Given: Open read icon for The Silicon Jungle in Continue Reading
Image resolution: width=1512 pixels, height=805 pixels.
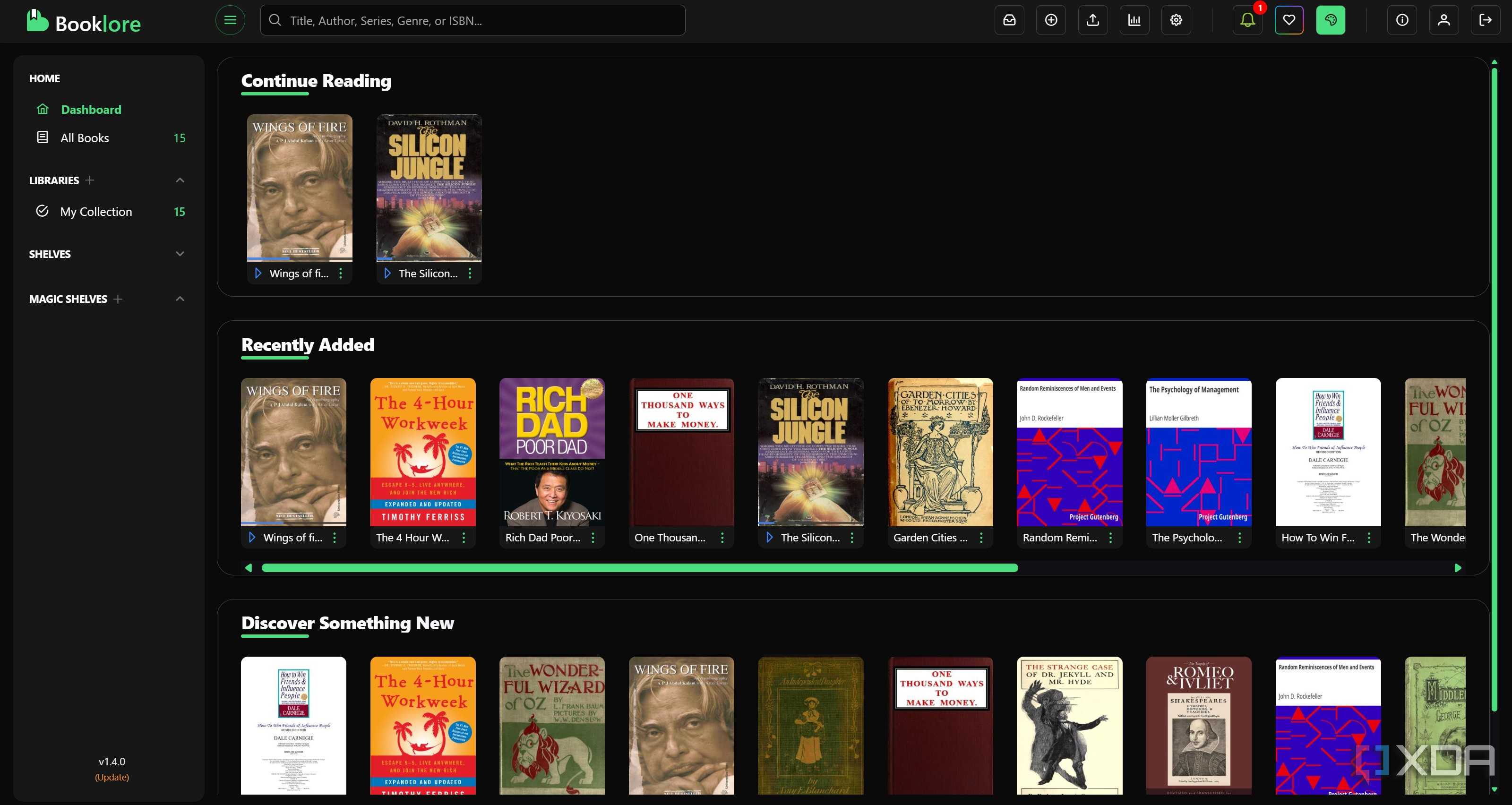Looking at the screenshot, I should pos(387,274).
